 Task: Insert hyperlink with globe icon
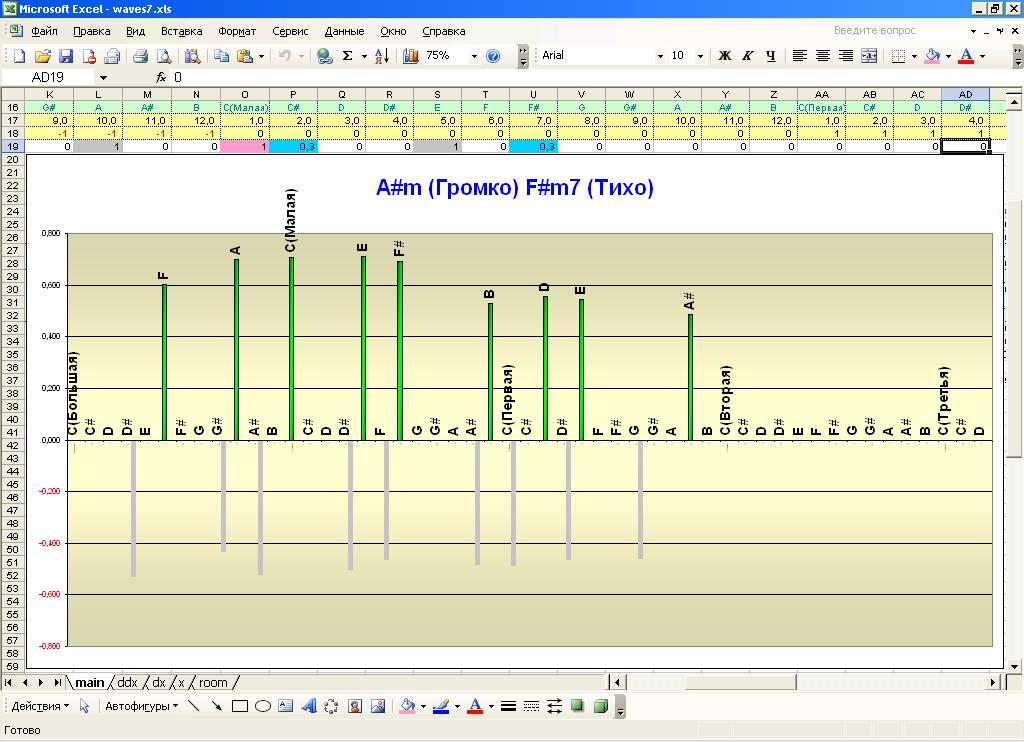324,56
